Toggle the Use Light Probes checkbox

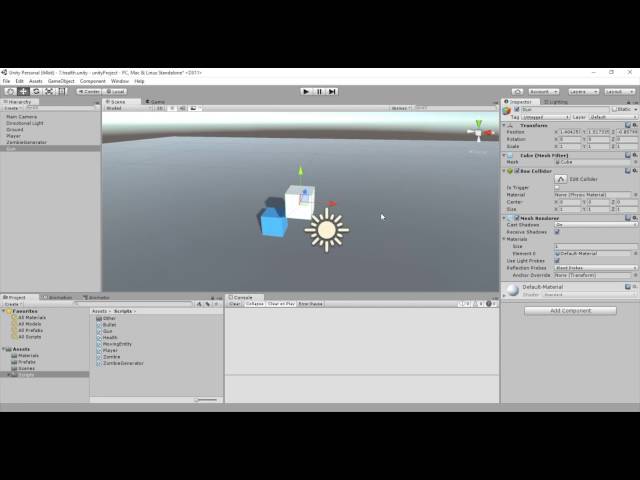pos(557,261)
